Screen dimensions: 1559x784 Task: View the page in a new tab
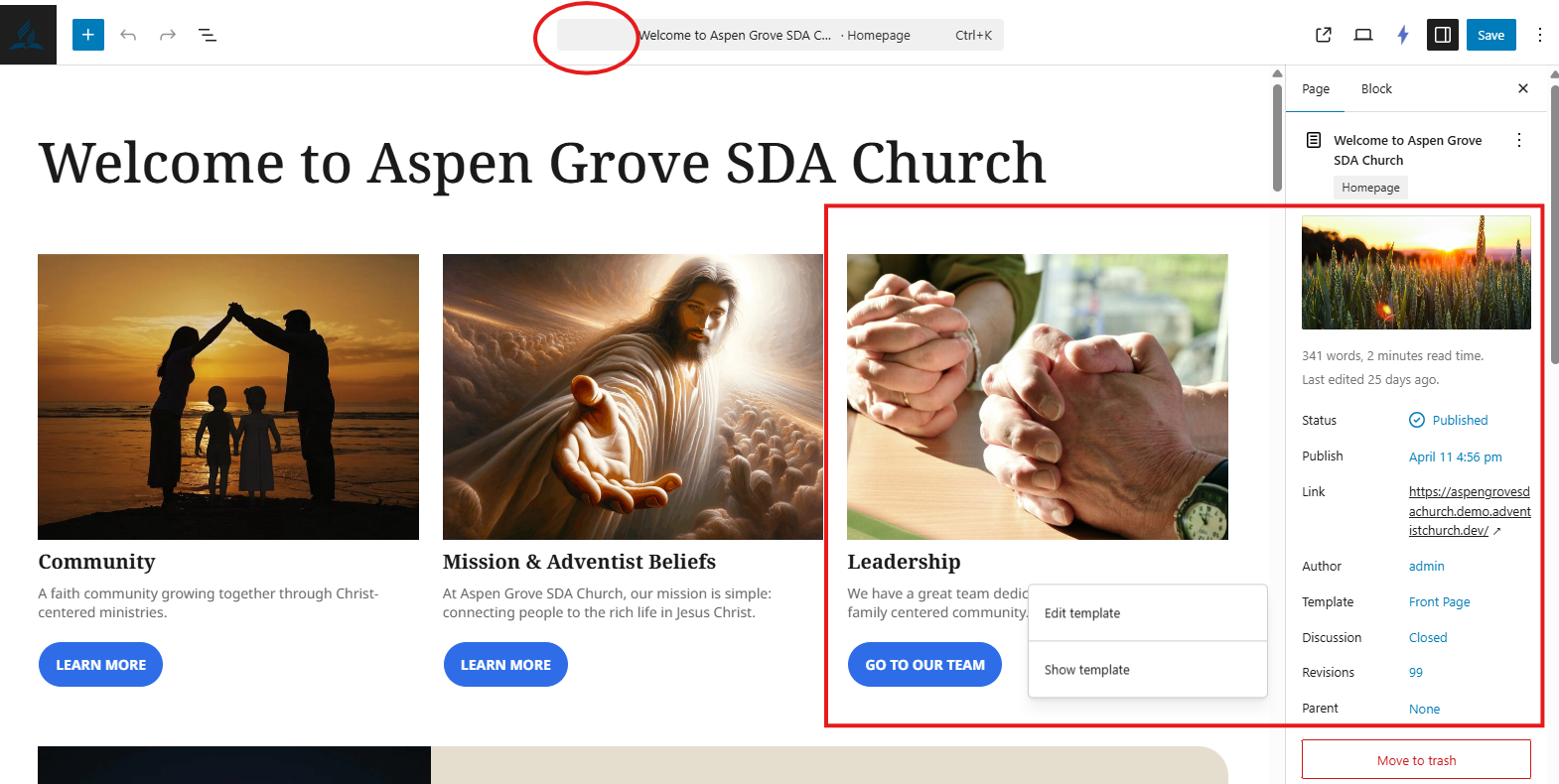pyautogui.click(x=1324, y=35)
